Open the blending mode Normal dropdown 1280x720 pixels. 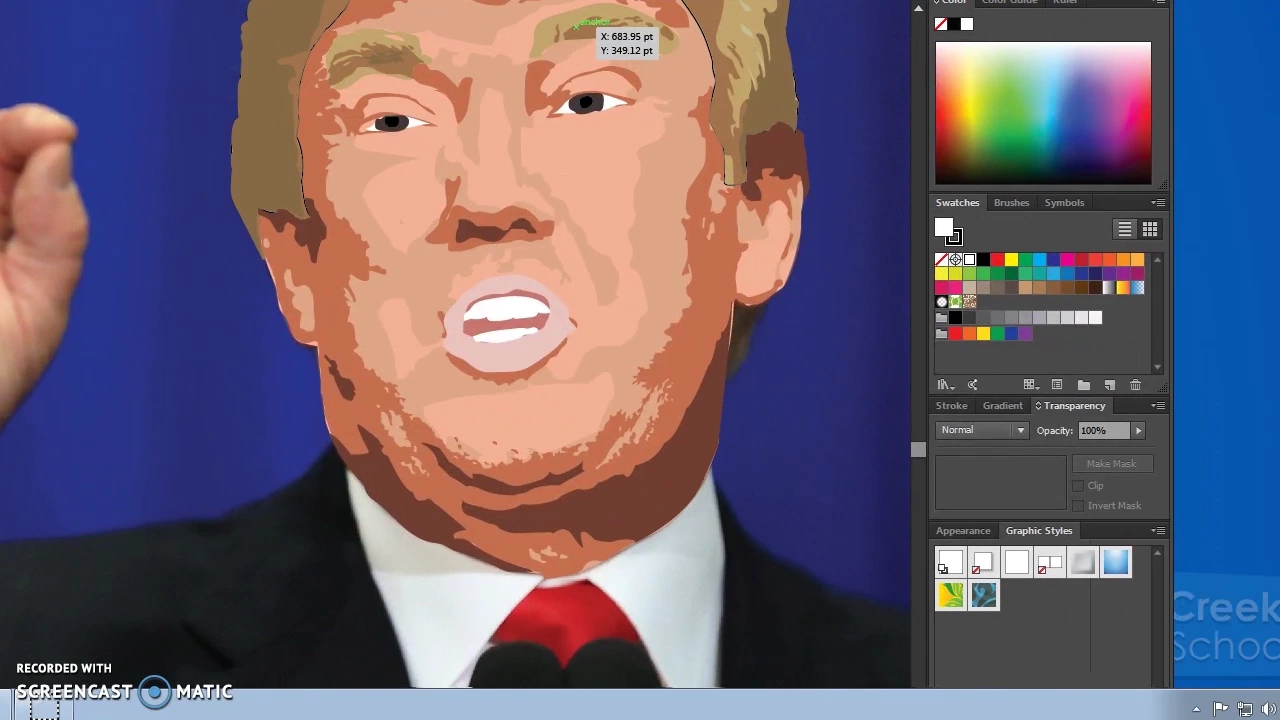coord(982,430)
